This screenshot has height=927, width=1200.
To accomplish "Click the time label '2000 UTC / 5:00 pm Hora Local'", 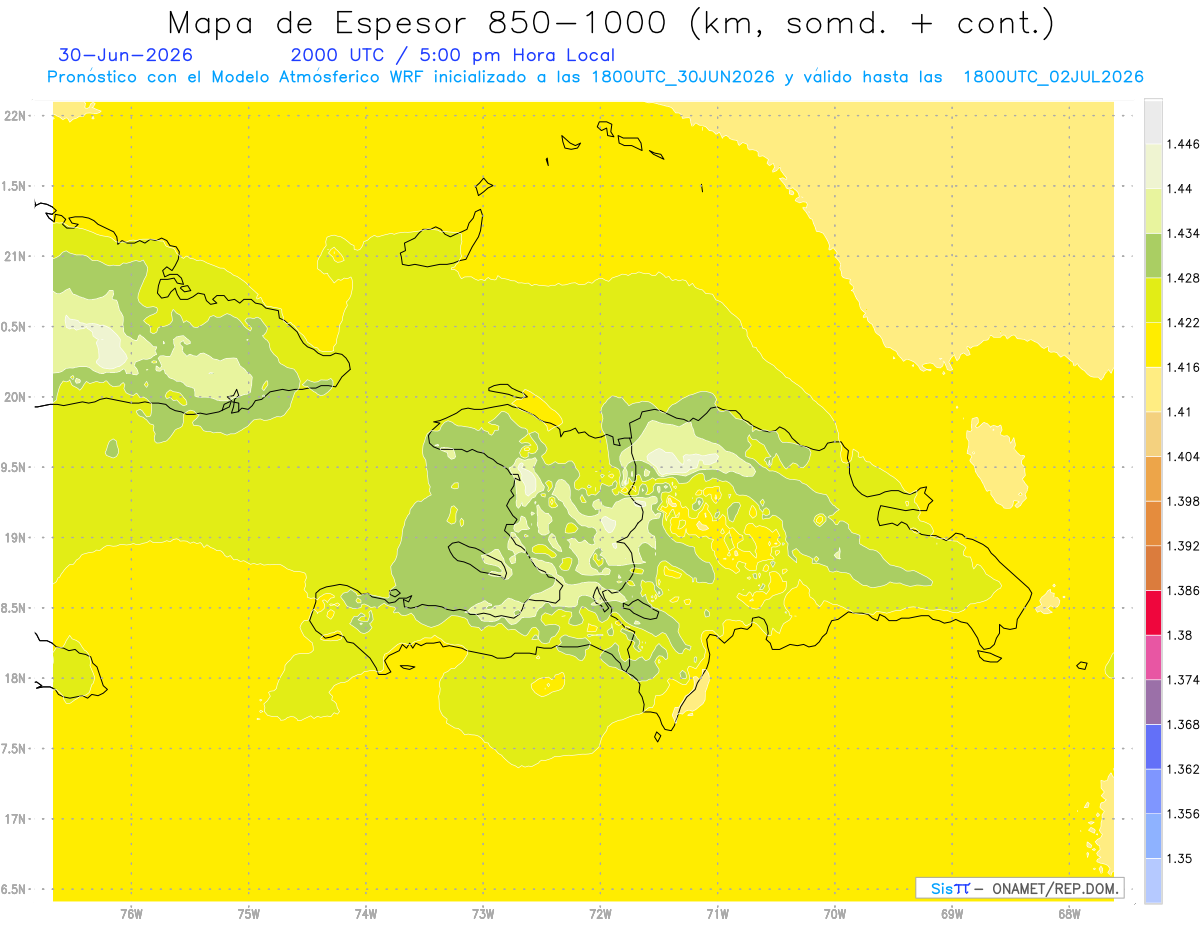I will (x=453, y=55).
